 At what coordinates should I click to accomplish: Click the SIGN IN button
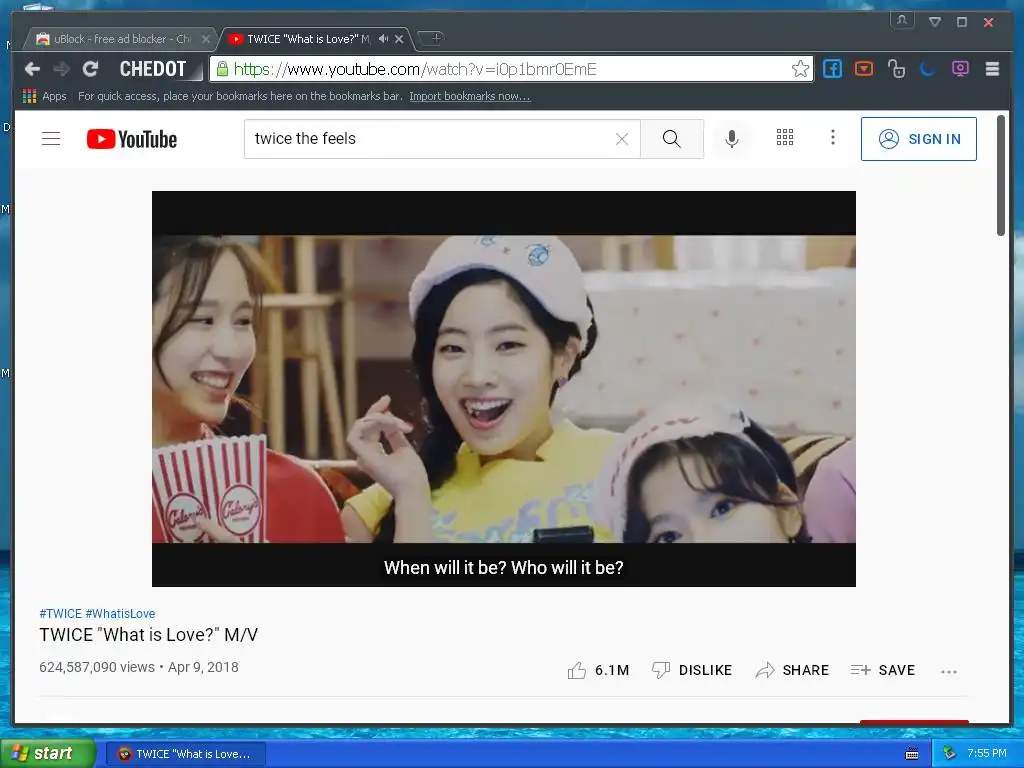coord(918,138)
